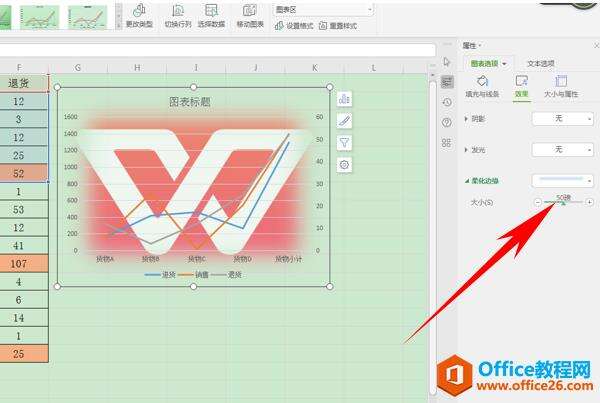
Task: Click the 更改类型 (Change Chart Type) icon
Action: (139, 16)
